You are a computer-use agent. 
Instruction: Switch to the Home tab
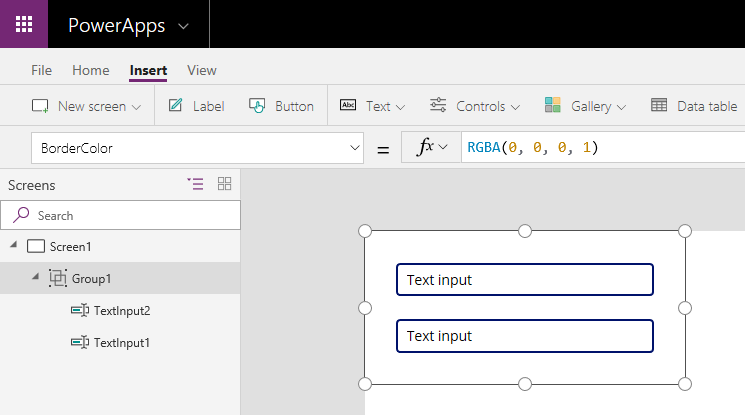click(x=91, y=70)
